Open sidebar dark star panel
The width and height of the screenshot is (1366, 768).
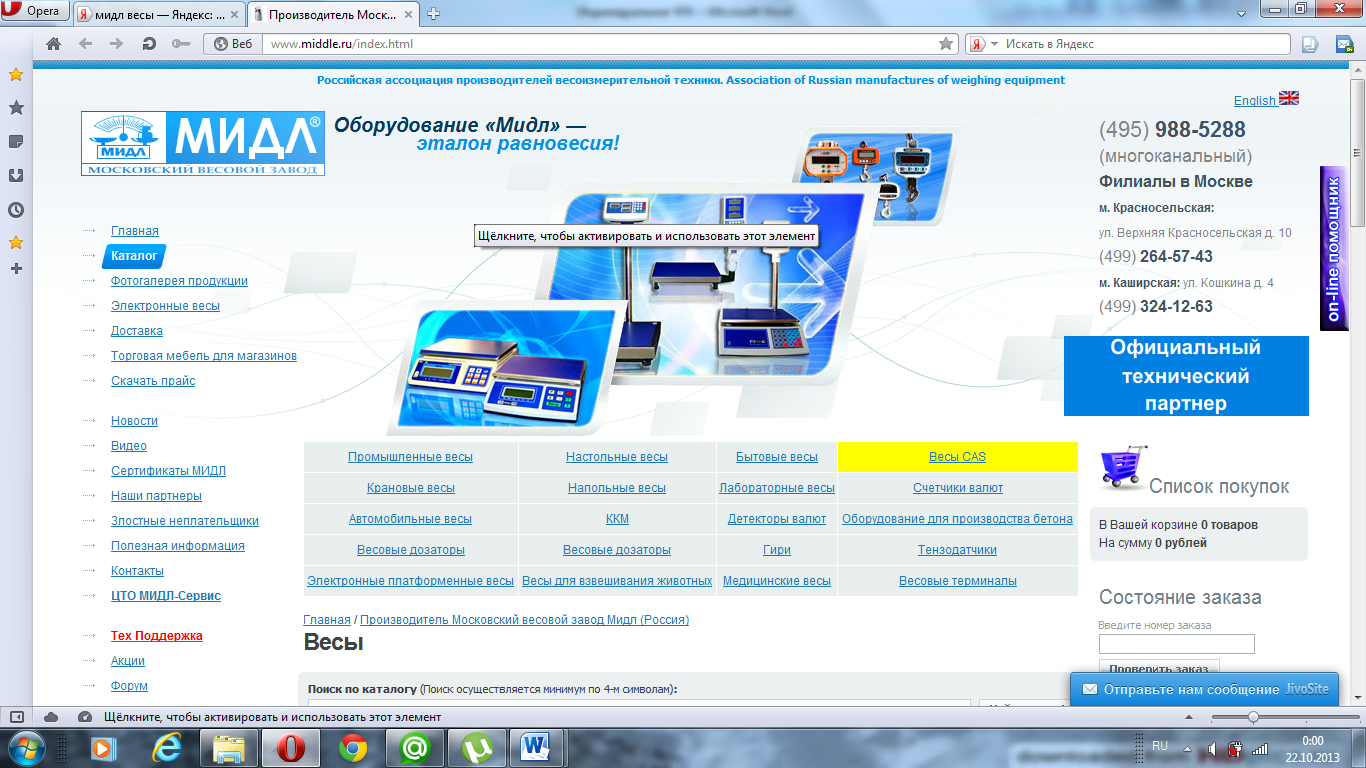click(x=16, y=108)
